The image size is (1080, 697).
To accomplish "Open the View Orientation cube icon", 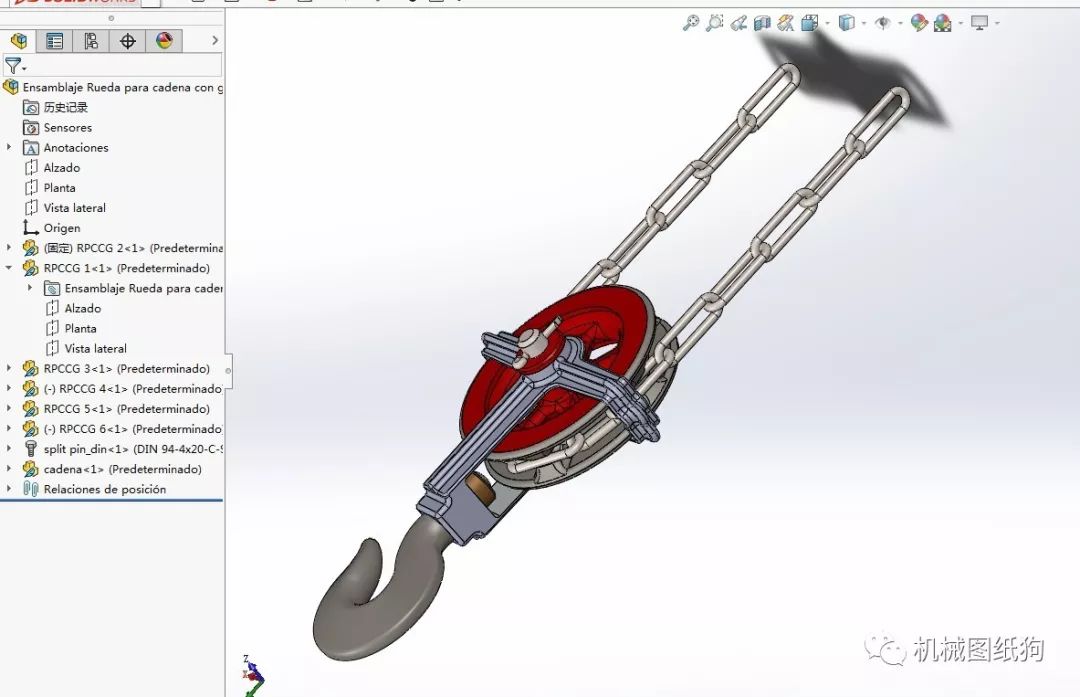I will pos(809,23).
